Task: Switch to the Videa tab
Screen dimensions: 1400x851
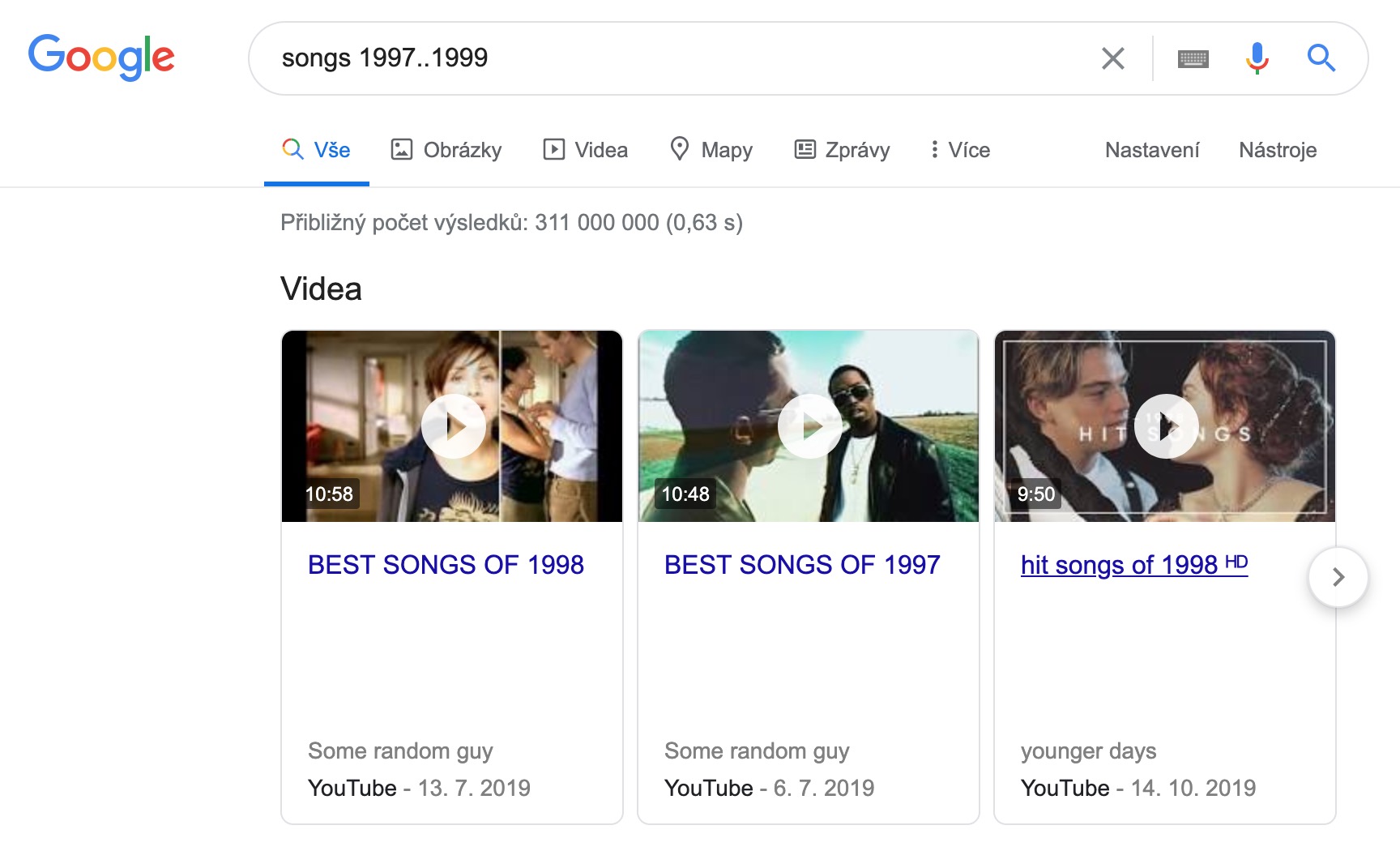Action: tap(586, 150)
